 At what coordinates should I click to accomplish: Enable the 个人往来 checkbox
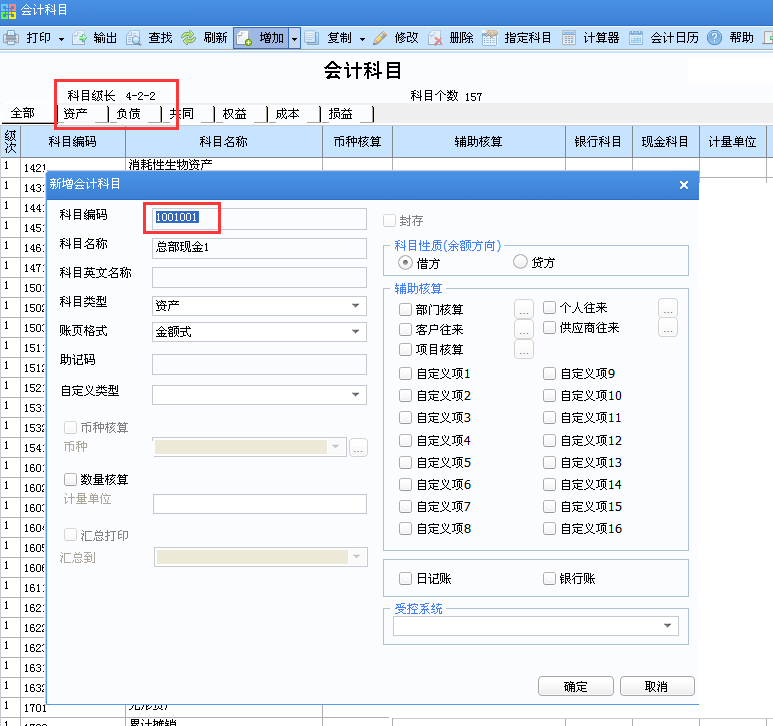pos(549,308)
